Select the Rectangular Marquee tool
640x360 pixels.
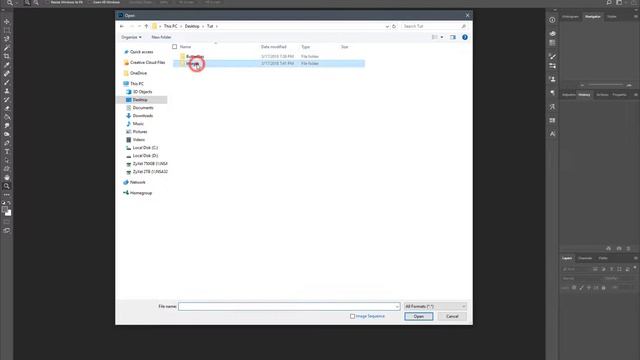click(x=7, y=30)
